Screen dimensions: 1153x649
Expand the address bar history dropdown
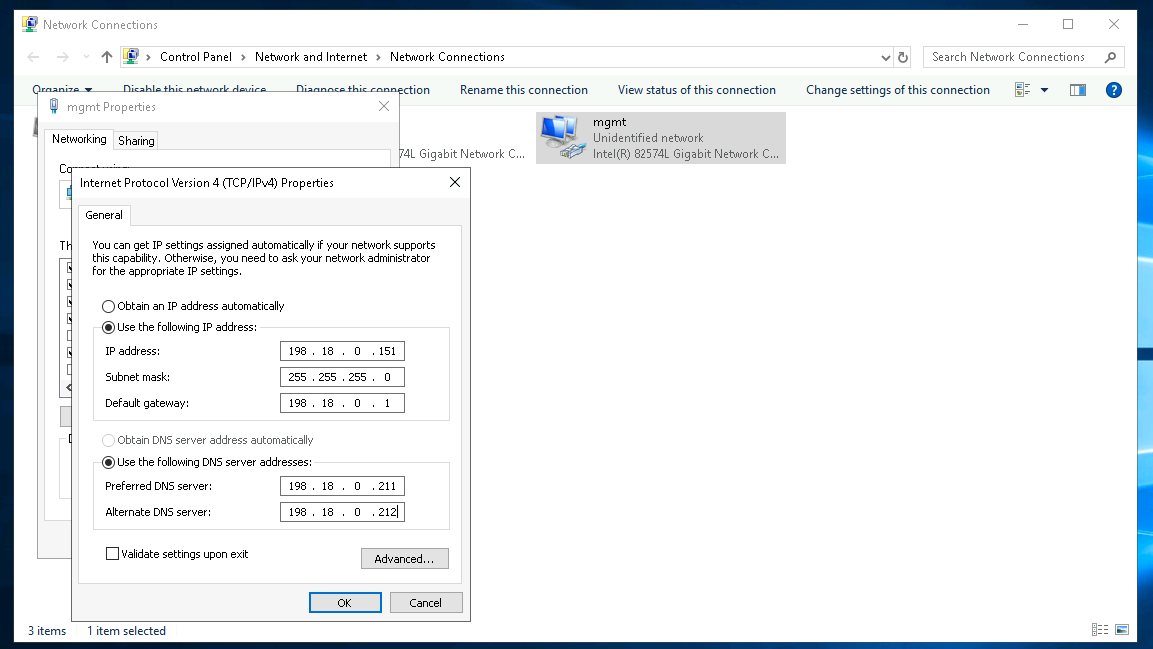[x=885, y=57]
